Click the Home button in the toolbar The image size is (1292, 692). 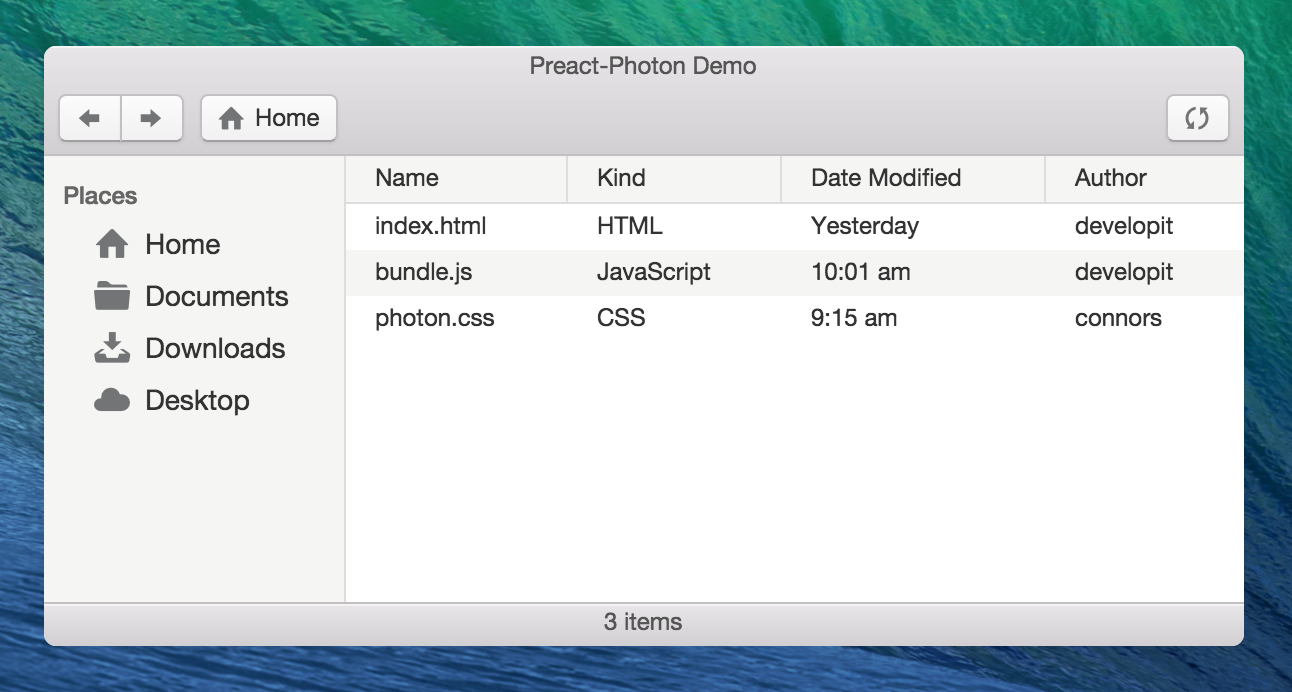pos(269,119)
